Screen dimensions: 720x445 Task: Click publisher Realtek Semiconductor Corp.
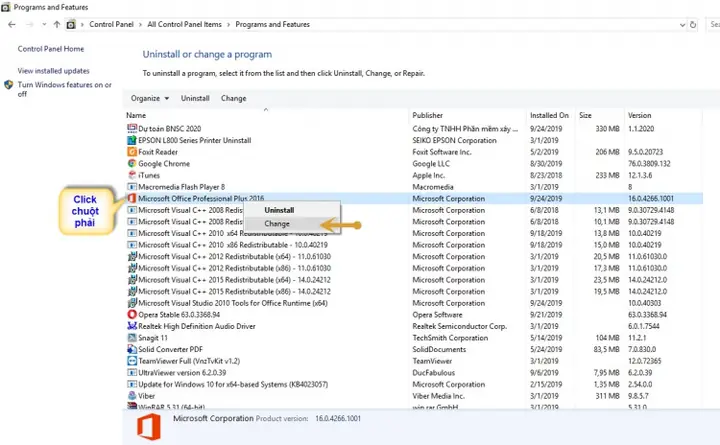coord(460,326)
